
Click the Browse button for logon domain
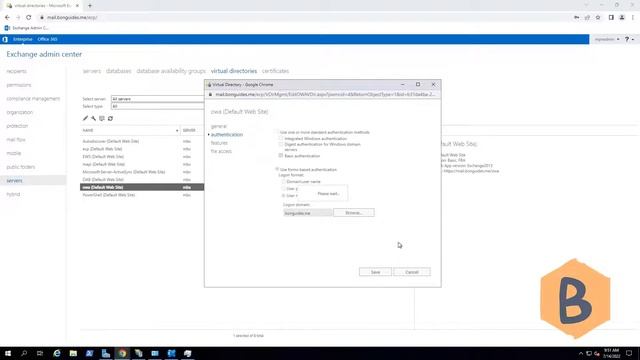click(353, 213)
